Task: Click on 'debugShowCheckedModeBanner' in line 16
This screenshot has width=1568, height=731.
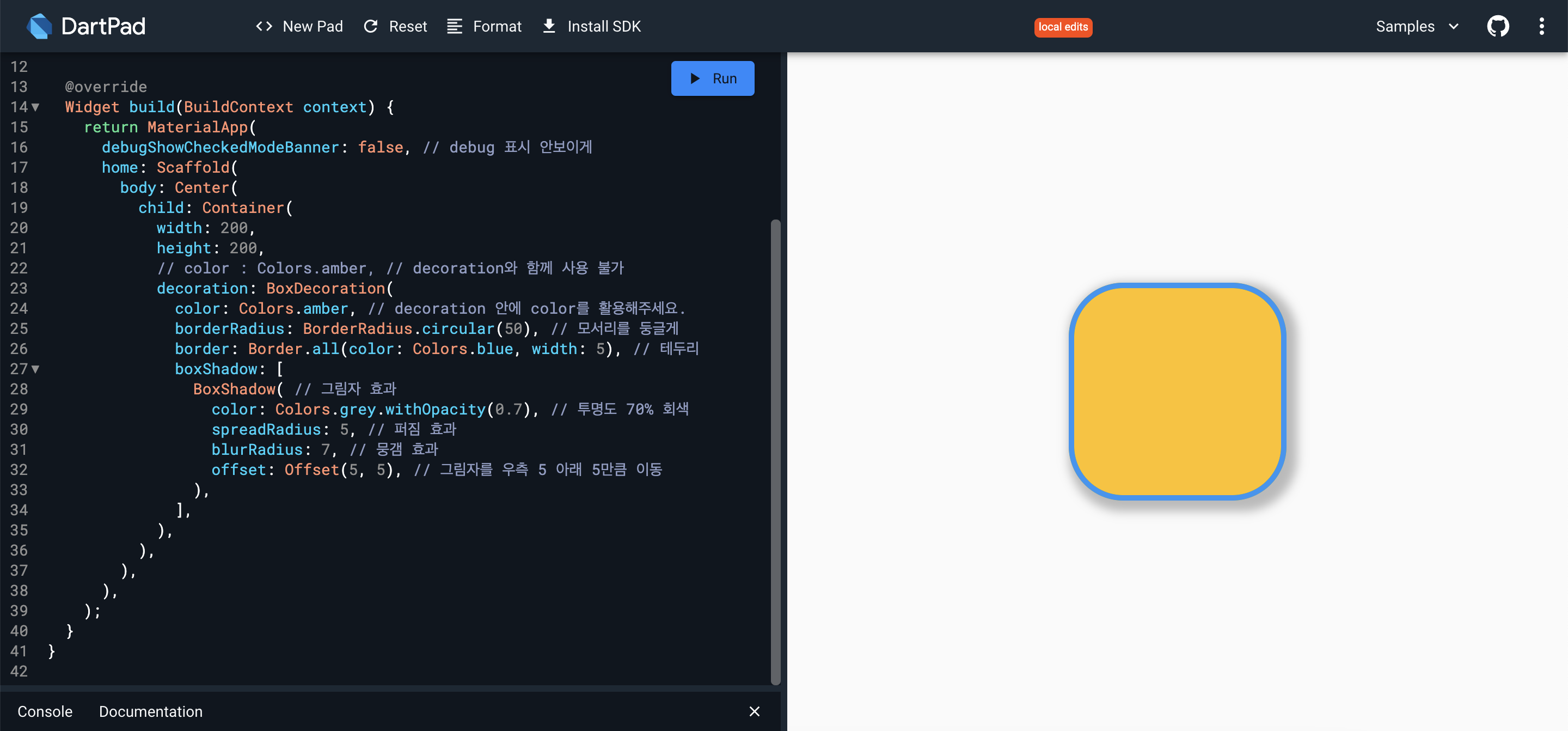Action: click(220, 148)
